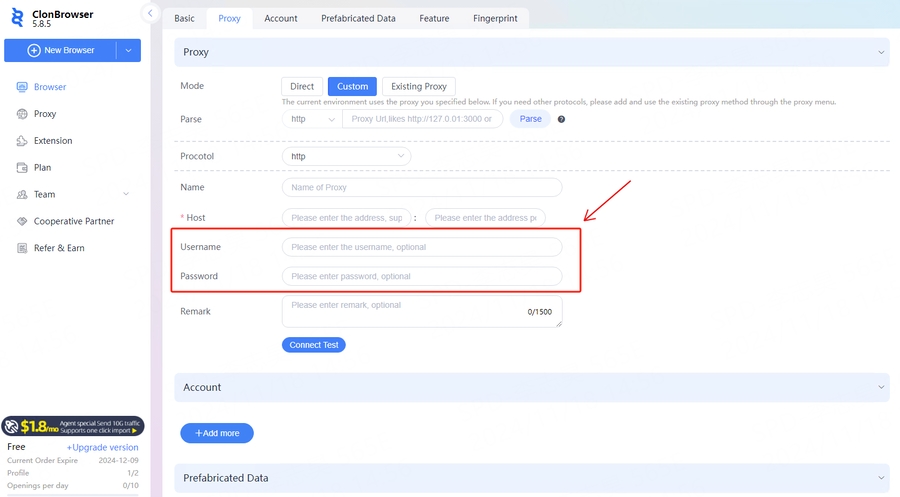Image resolution: width=900 pixels, height=497 pixels.
Task: Go to Extension in sidebar
Action: [x=53, y=141]
